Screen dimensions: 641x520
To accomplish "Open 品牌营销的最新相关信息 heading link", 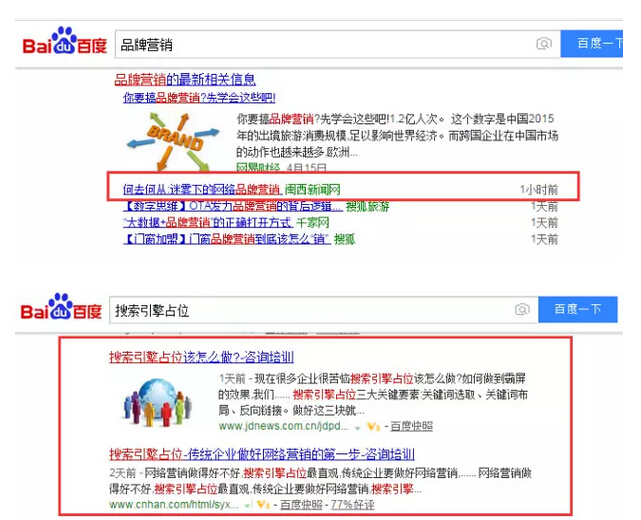I will pos(185,79).
